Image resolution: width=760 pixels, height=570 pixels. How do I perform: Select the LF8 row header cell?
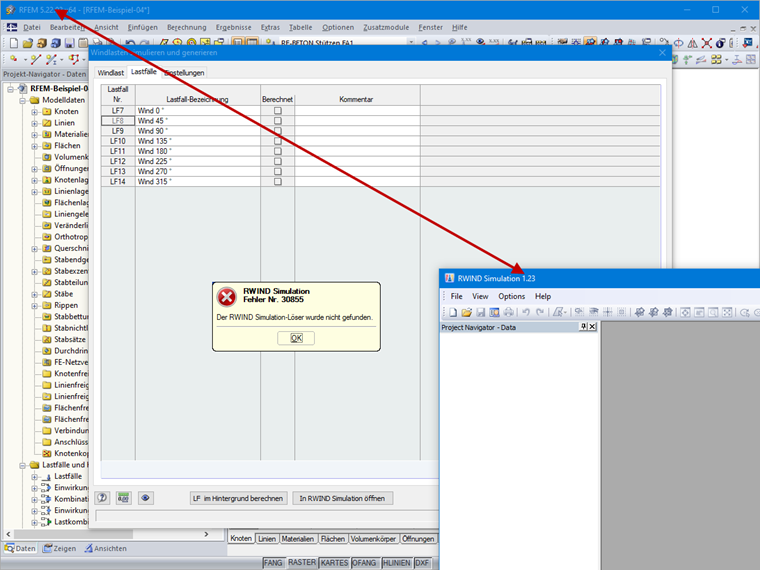click(118, 121)
